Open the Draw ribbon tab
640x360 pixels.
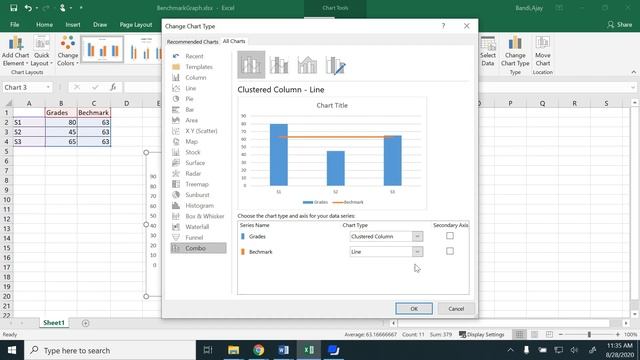[100, 24]
